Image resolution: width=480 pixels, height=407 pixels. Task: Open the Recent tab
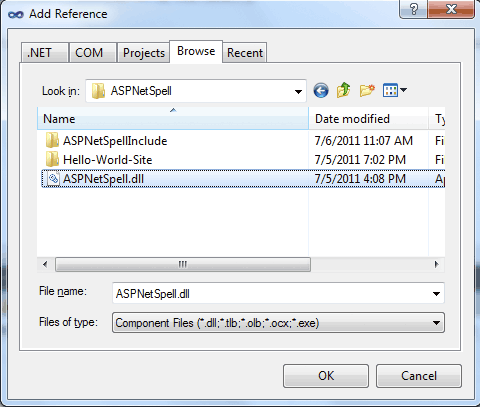click(x=245, y=53)
